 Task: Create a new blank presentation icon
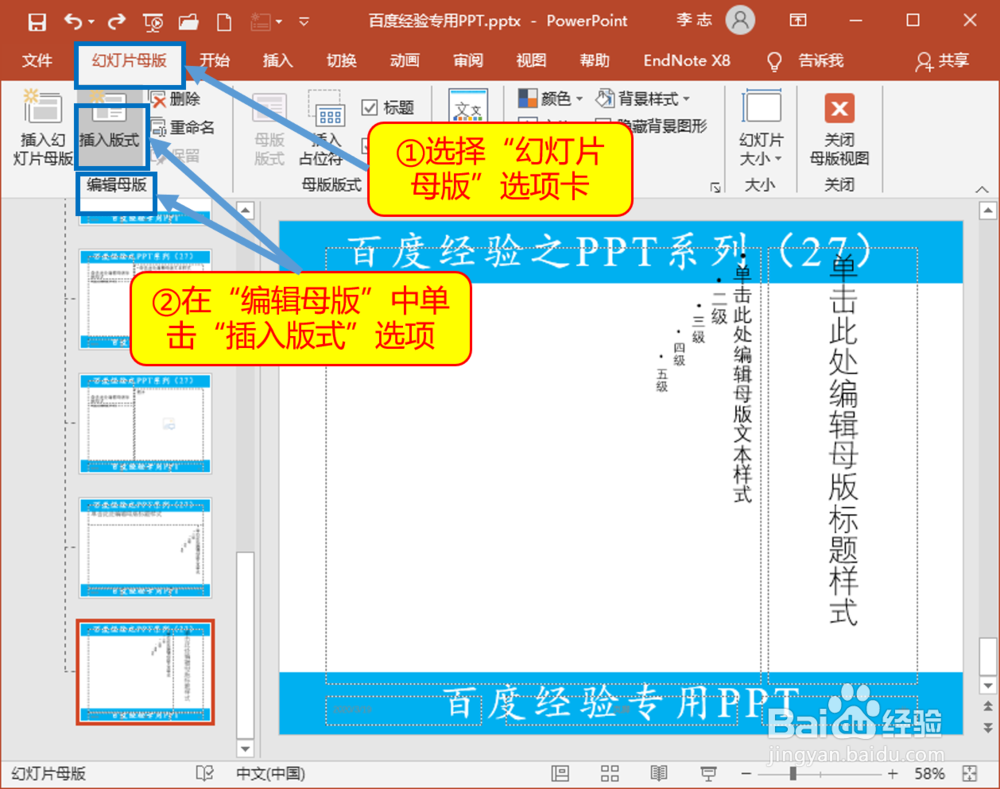click(x=224, y=23)
